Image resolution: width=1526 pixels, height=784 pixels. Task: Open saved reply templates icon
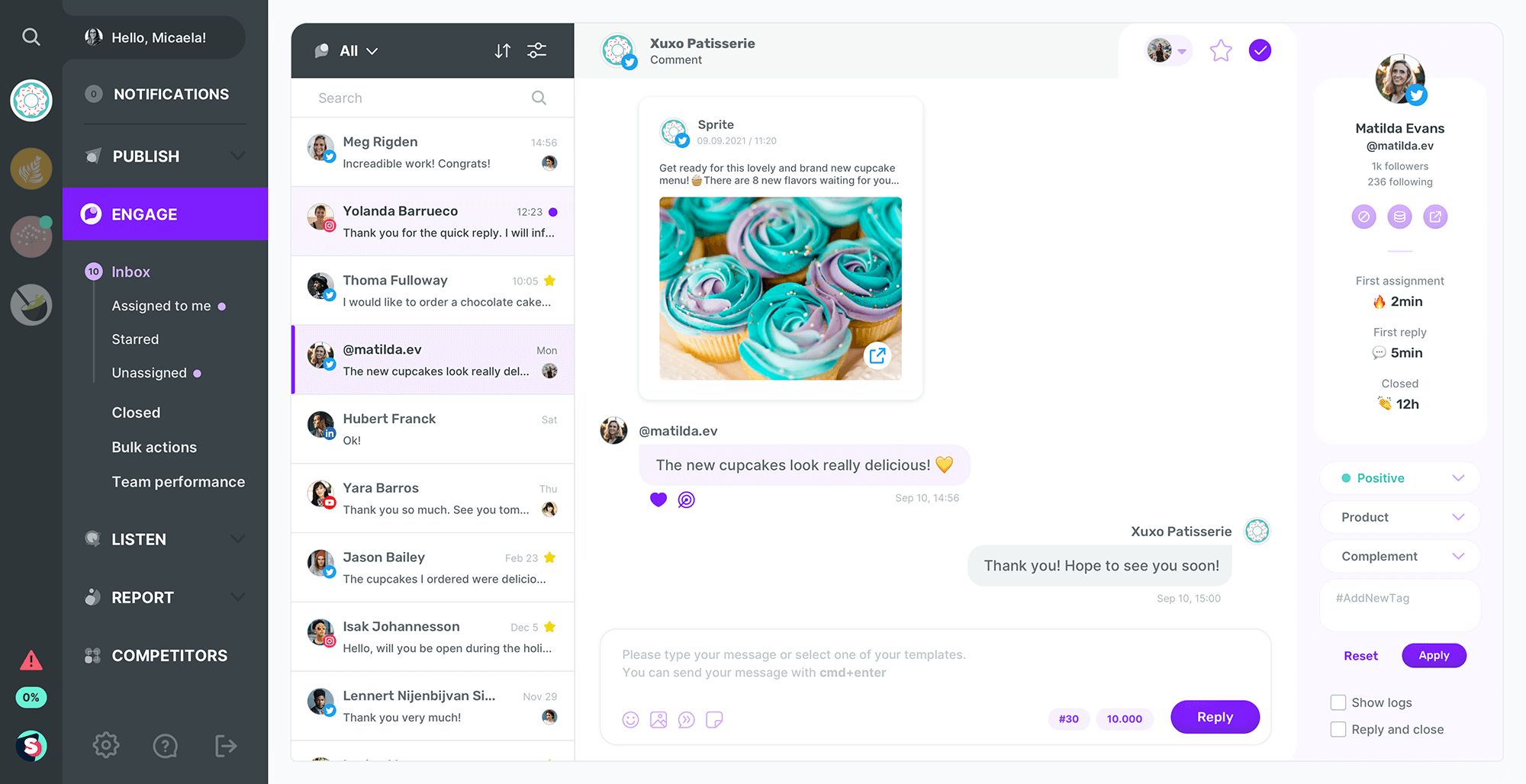point(687,719)
